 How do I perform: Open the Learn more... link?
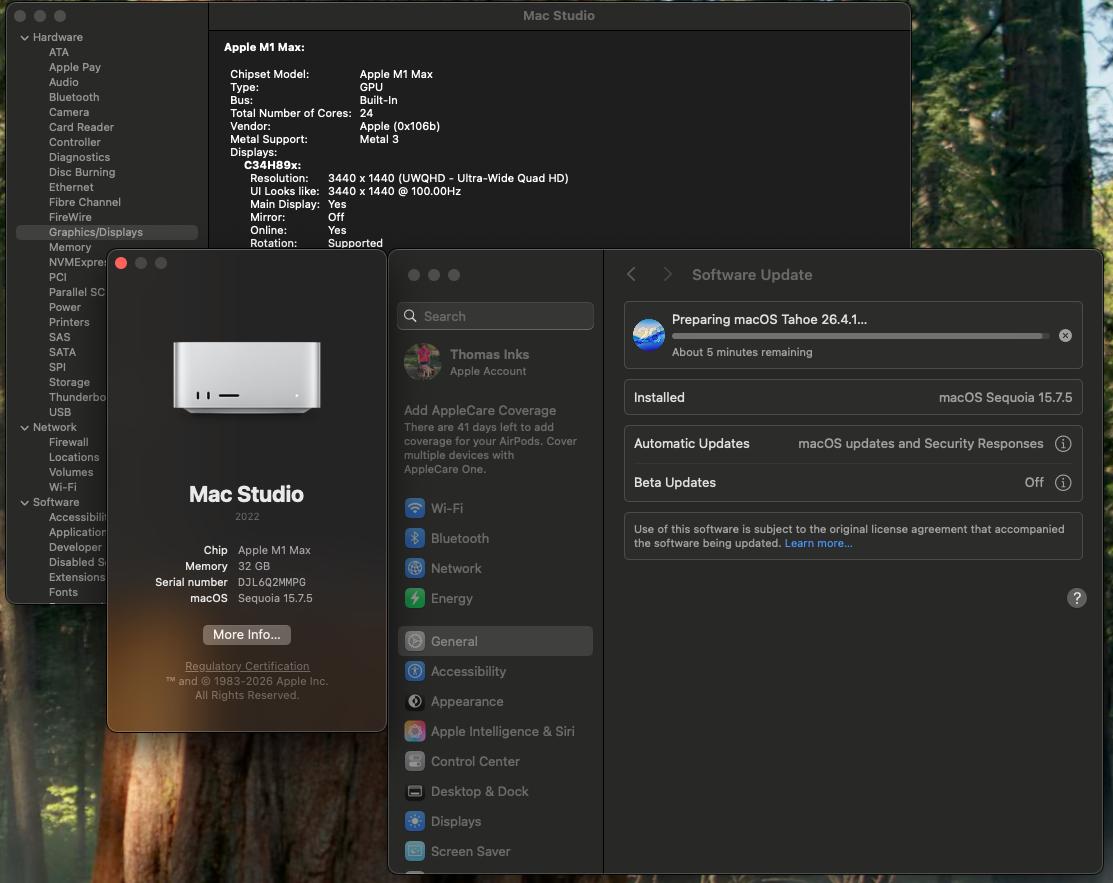[x=818, y=543]
